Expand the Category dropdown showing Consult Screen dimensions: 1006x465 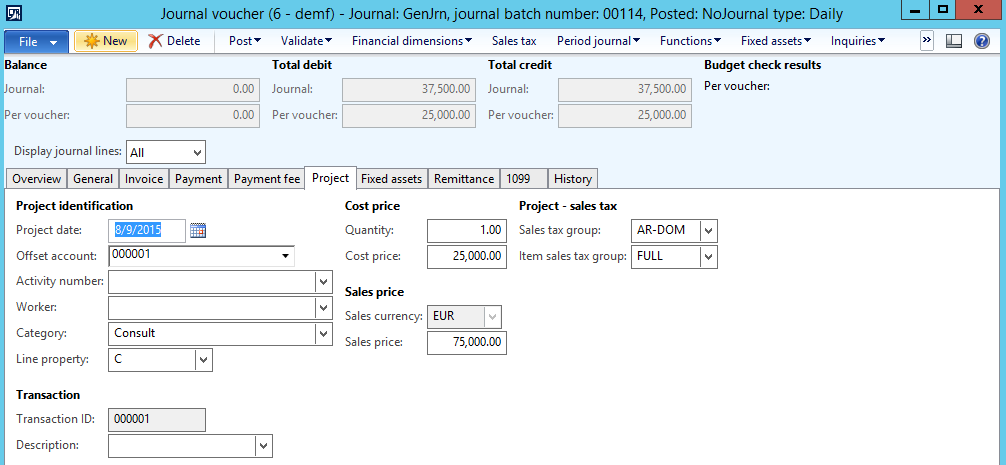(323, 334)
